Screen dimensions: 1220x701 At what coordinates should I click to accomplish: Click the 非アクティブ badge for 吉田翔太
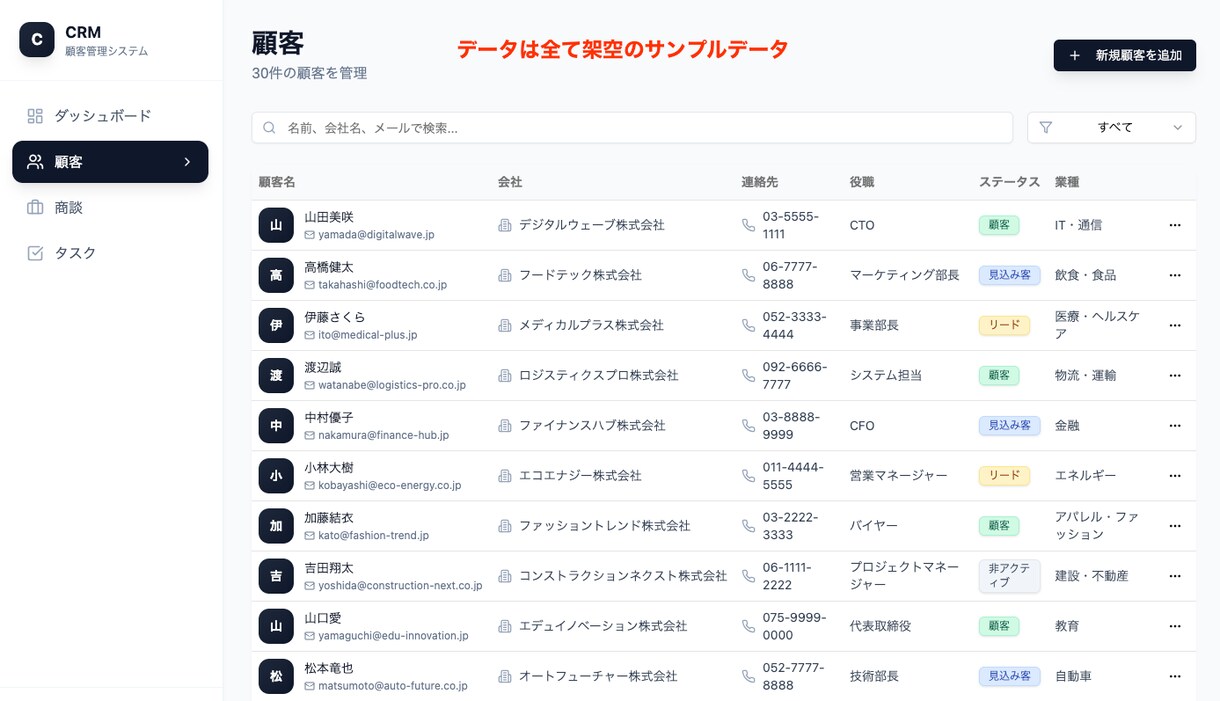coord(1010,576)
